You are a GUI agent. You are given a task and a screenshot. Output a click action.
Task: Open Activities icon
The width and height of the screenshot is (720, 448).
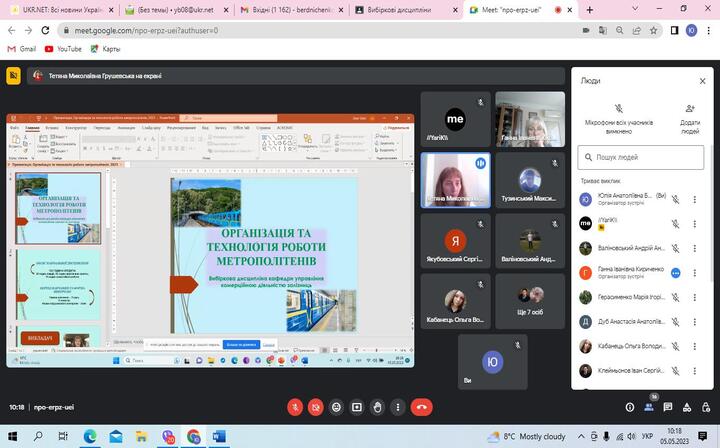687,407
